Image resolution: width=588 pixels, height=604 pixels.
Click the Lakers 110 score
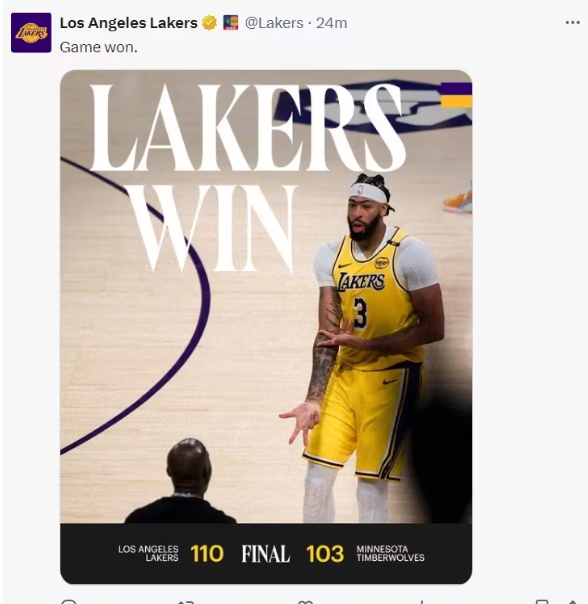(x=207, y=554)
